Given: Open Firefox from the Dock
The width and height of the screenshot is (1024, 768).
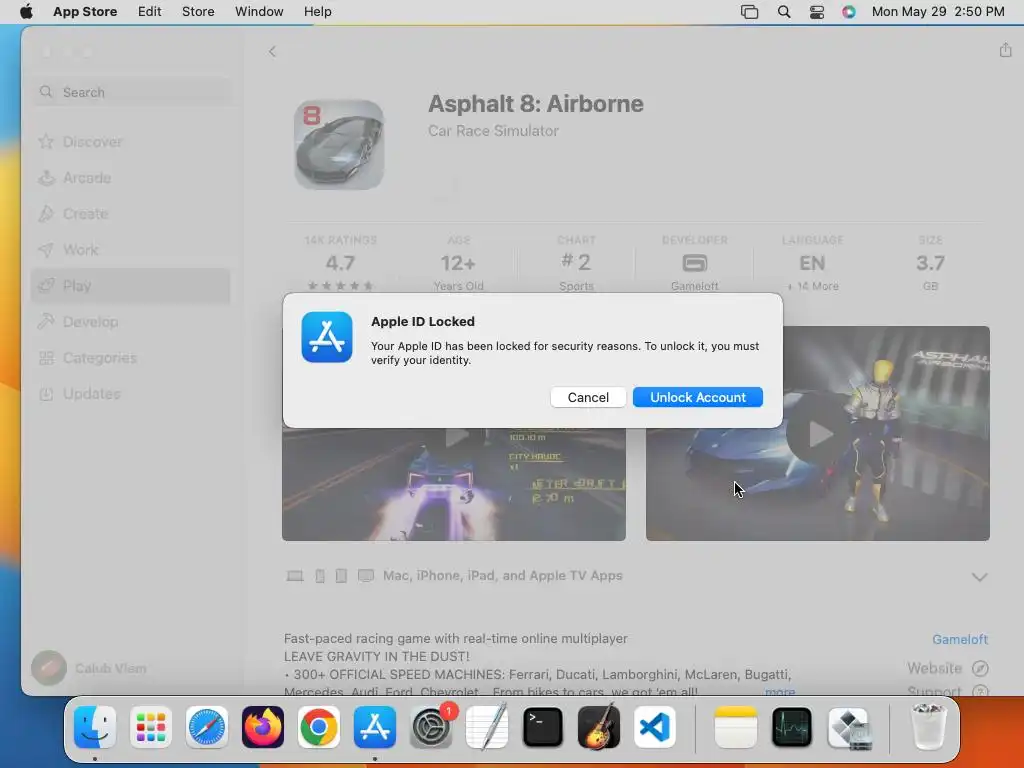Looking at the screenshot, I should tap(263, 727).
